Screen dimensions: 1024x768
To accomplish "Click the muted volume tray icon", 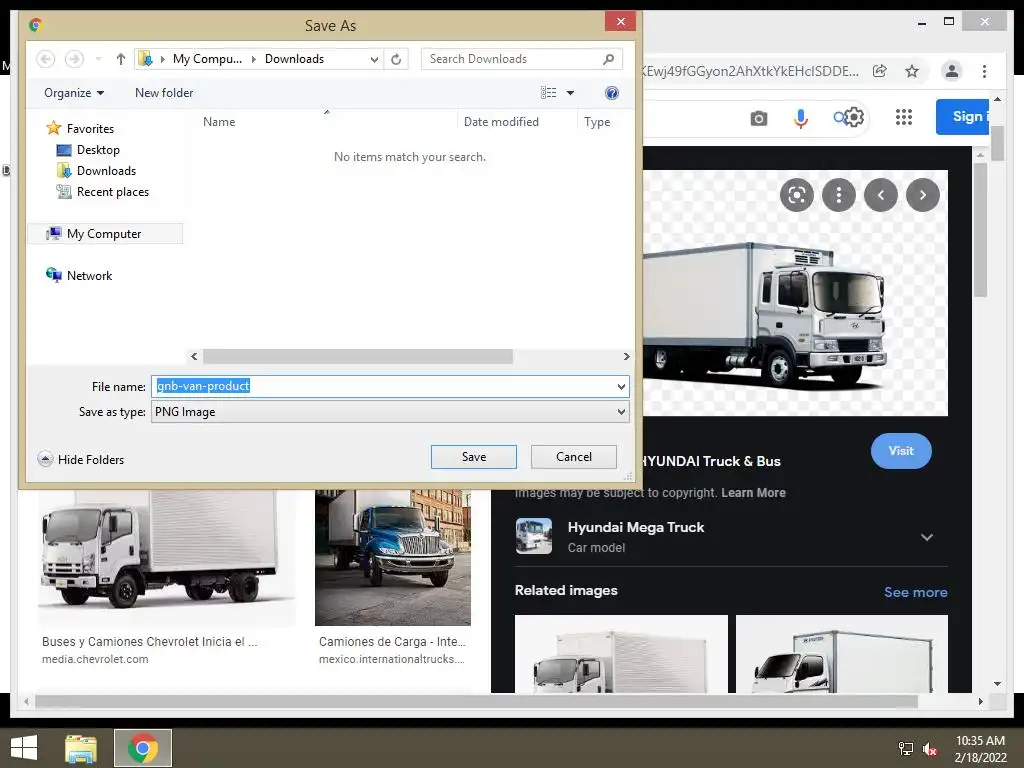I will pyautogui.click(x=930, y=748).
